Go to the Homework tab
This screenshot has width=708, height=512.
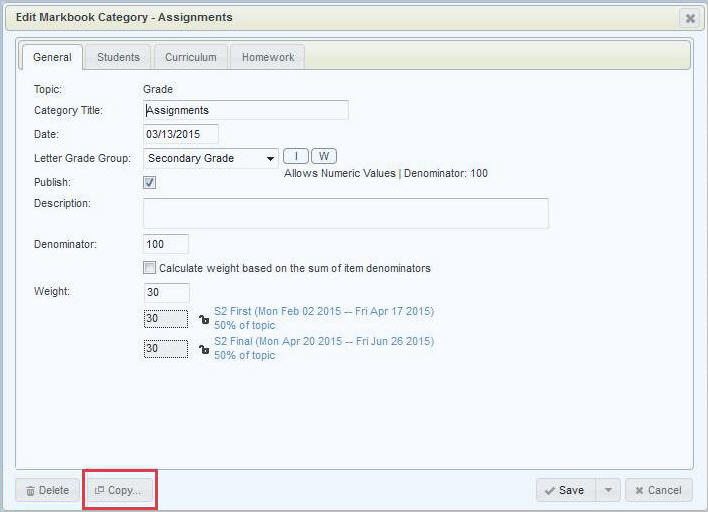click(268, 57)
